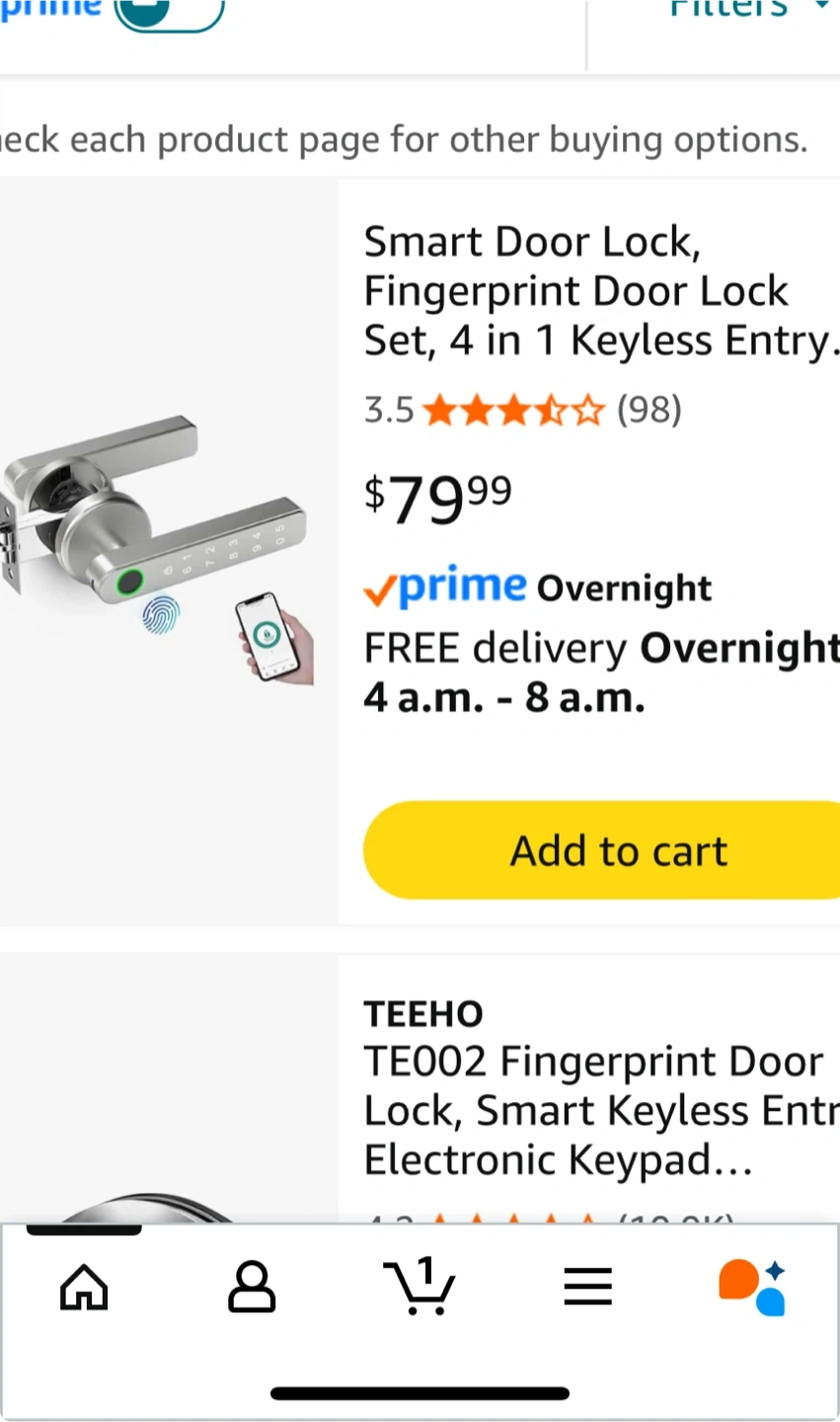Tap the Prime checkmark logo

point(444,588)
